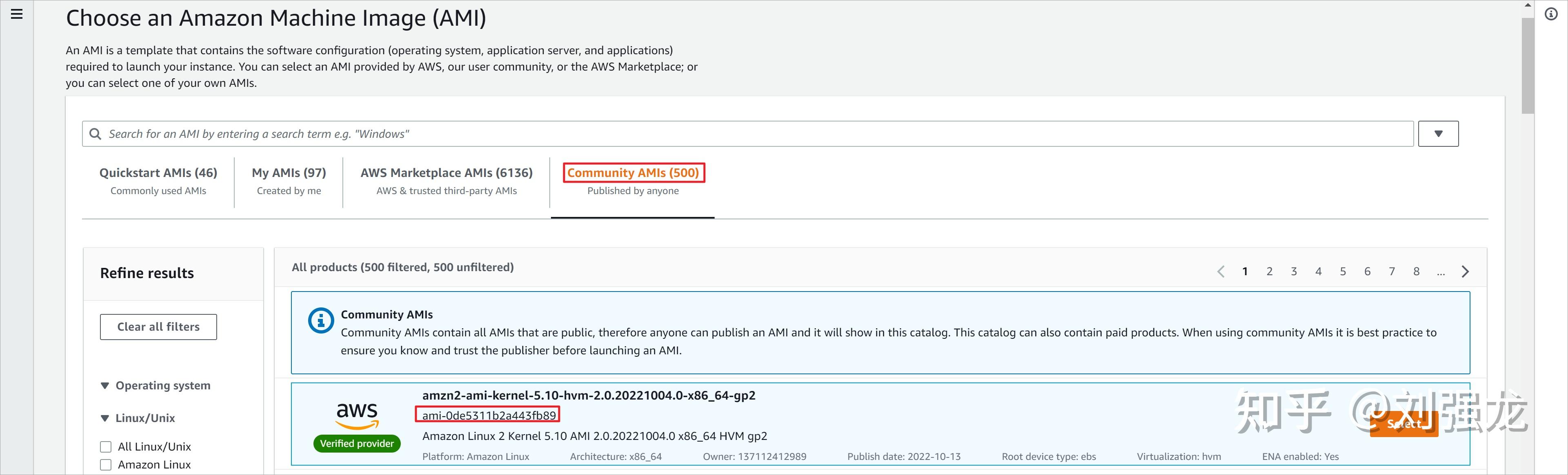This screenshot has width=1568, height=475.
Task: Click the info panel icon top-right
Action: (1551, 15)
